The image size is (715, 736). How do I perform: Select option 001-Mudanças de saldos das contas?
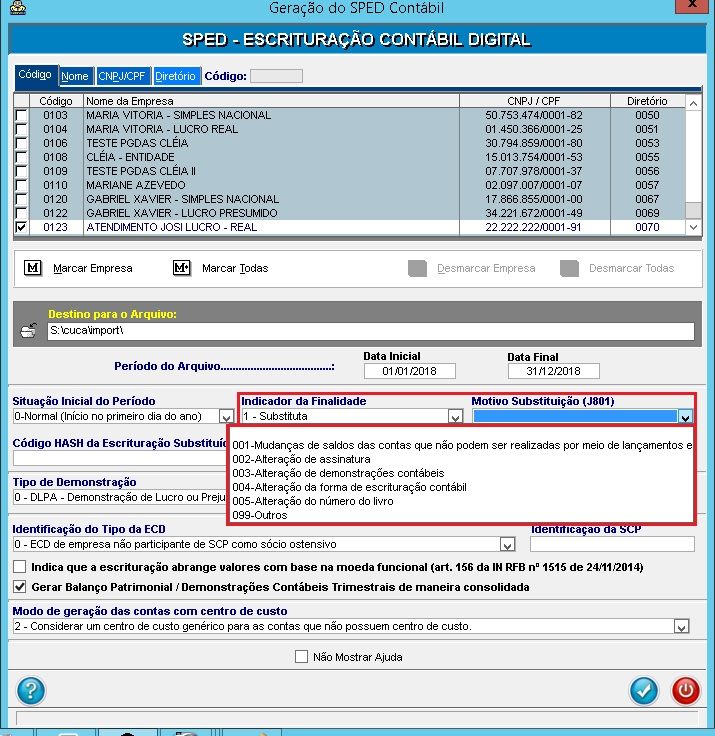coord(462,445)
